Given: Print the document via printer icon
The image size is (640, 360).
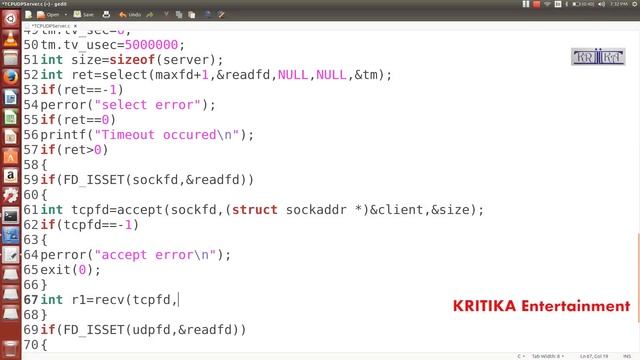Looking at the screenshot, I should point(106,15).
